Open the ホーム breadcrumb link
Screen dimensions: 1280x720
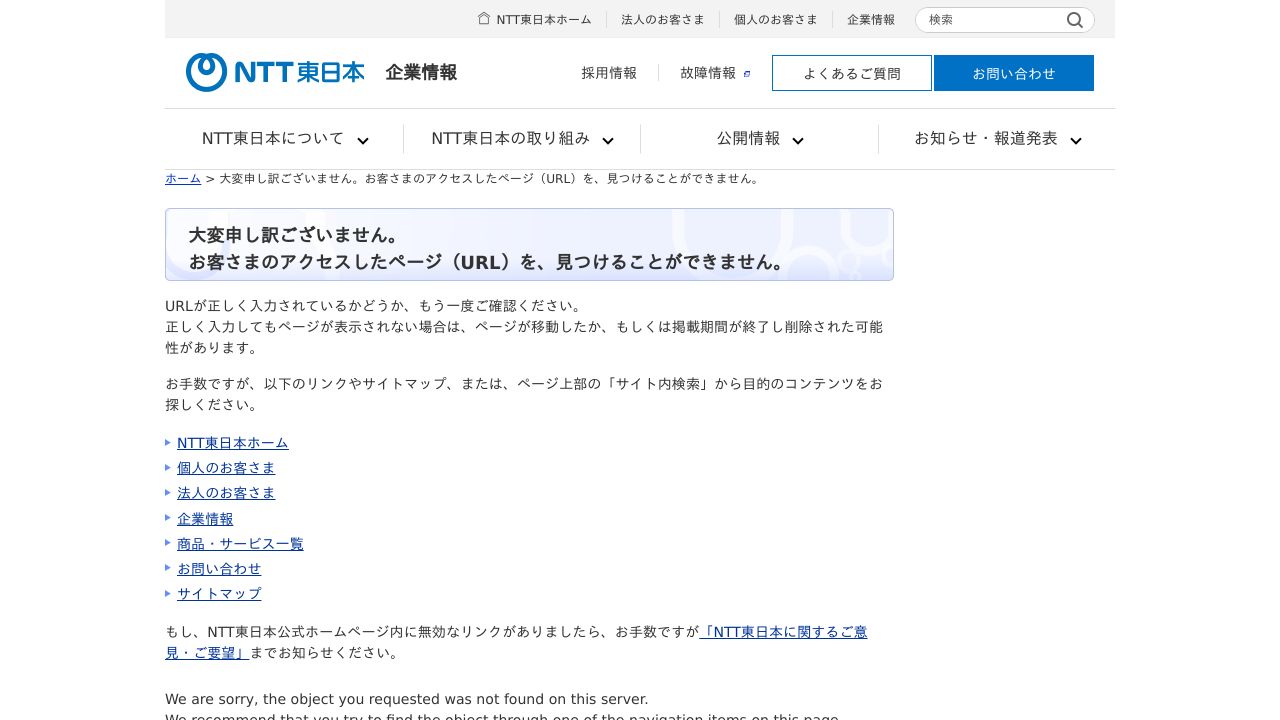[x=183, y=178]
